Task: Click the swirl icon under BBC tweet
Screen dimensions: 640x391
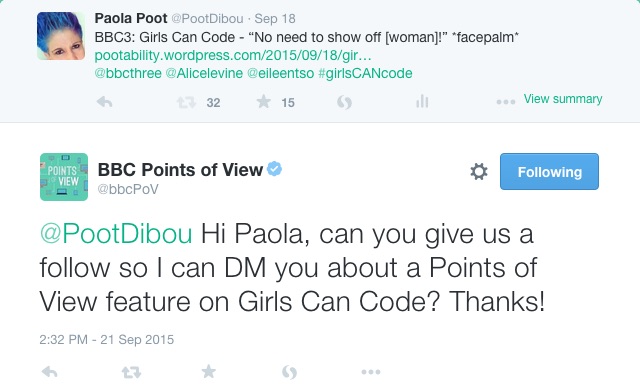Action: [x=289, y=372]
